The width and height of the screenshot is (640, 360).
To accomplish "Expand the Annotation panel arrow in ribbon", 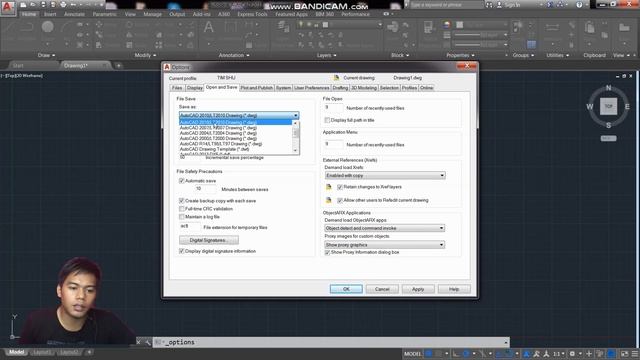I will point(248,56).
